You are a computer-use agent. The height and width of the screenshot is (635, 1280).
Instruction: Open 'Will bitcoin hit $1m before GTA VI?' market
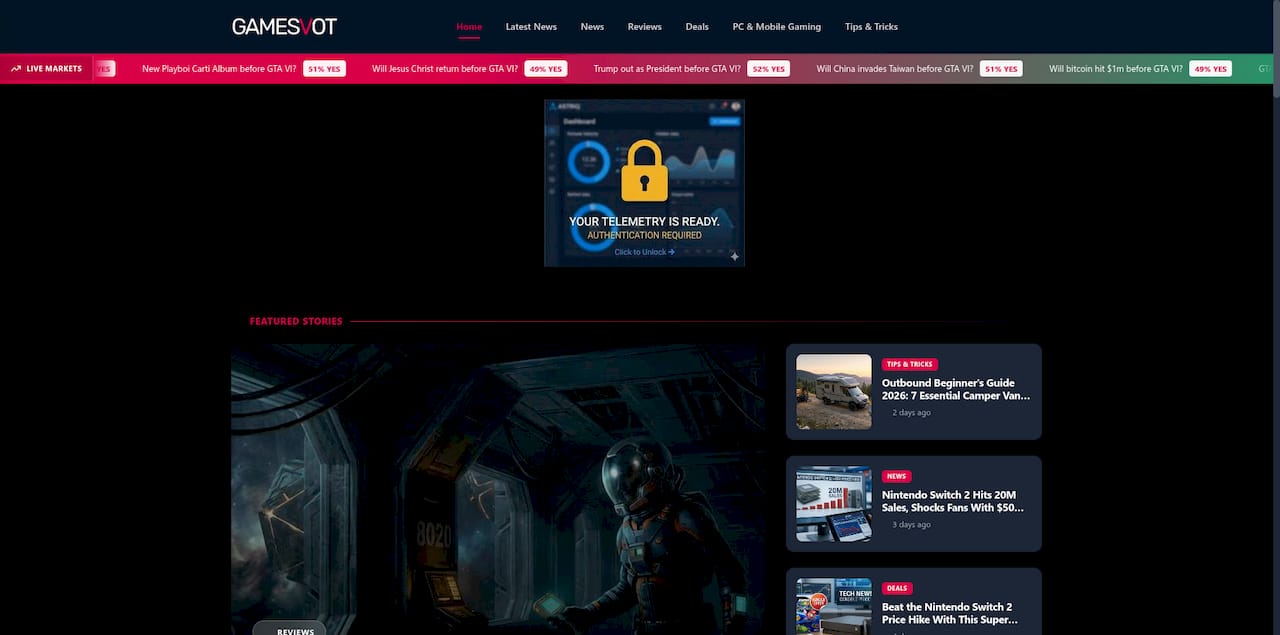pyautogui.click(x=1116, y=69)
